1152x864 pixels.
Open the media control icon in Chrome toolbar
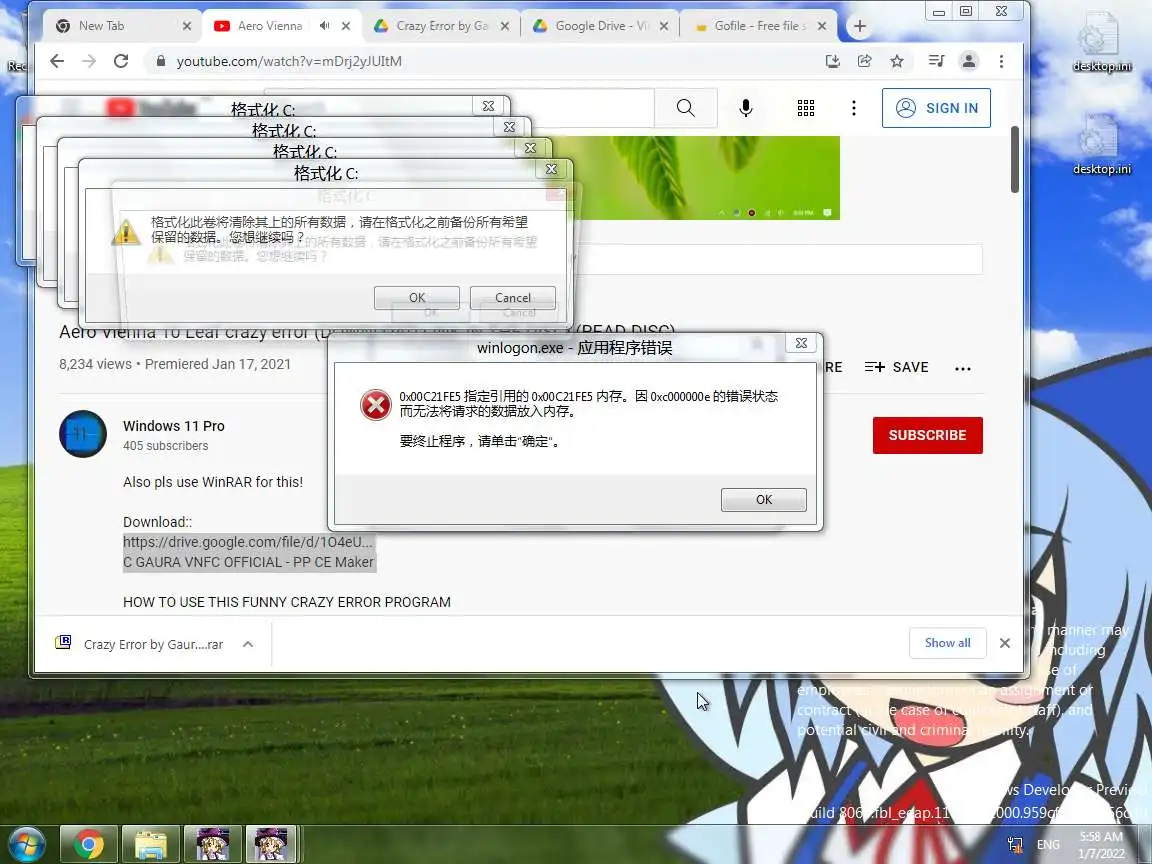936,61
